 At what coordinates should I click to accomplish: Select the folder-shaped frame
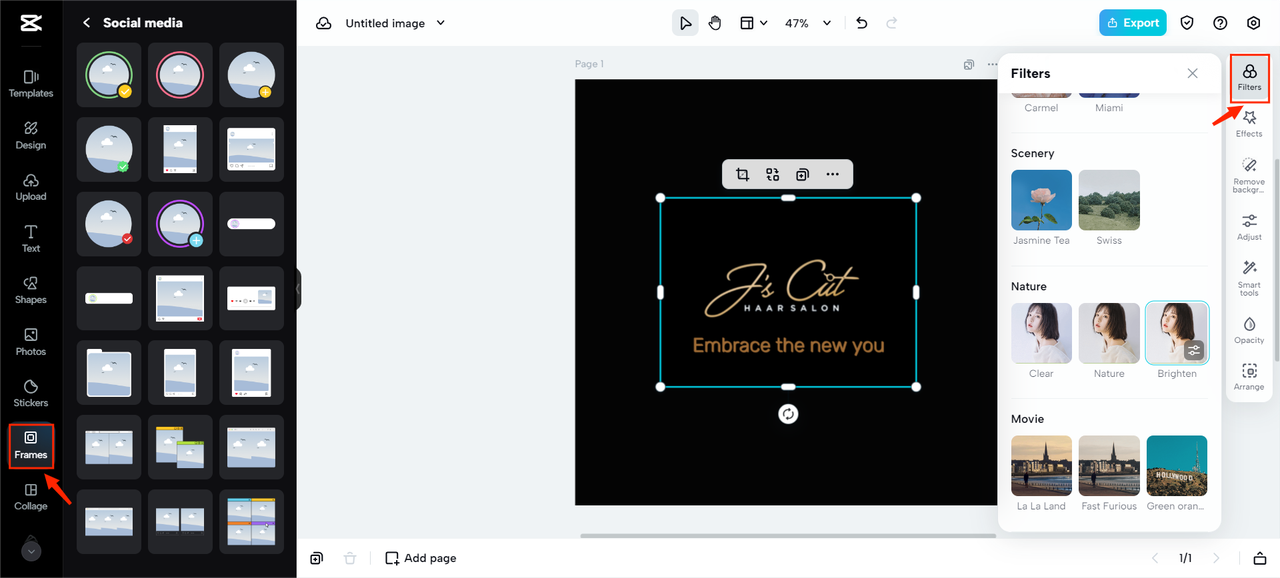tap(109, 372)
